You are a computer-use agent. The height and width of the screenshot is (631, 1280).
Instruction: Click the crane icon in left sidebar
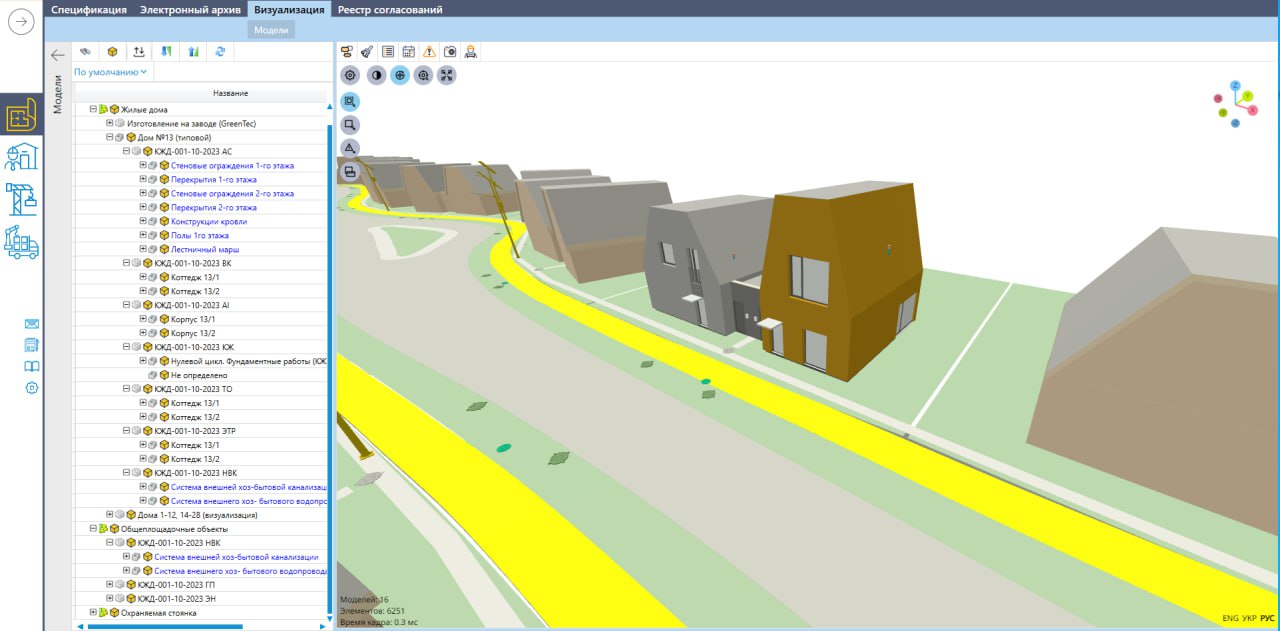coord(21,198)
